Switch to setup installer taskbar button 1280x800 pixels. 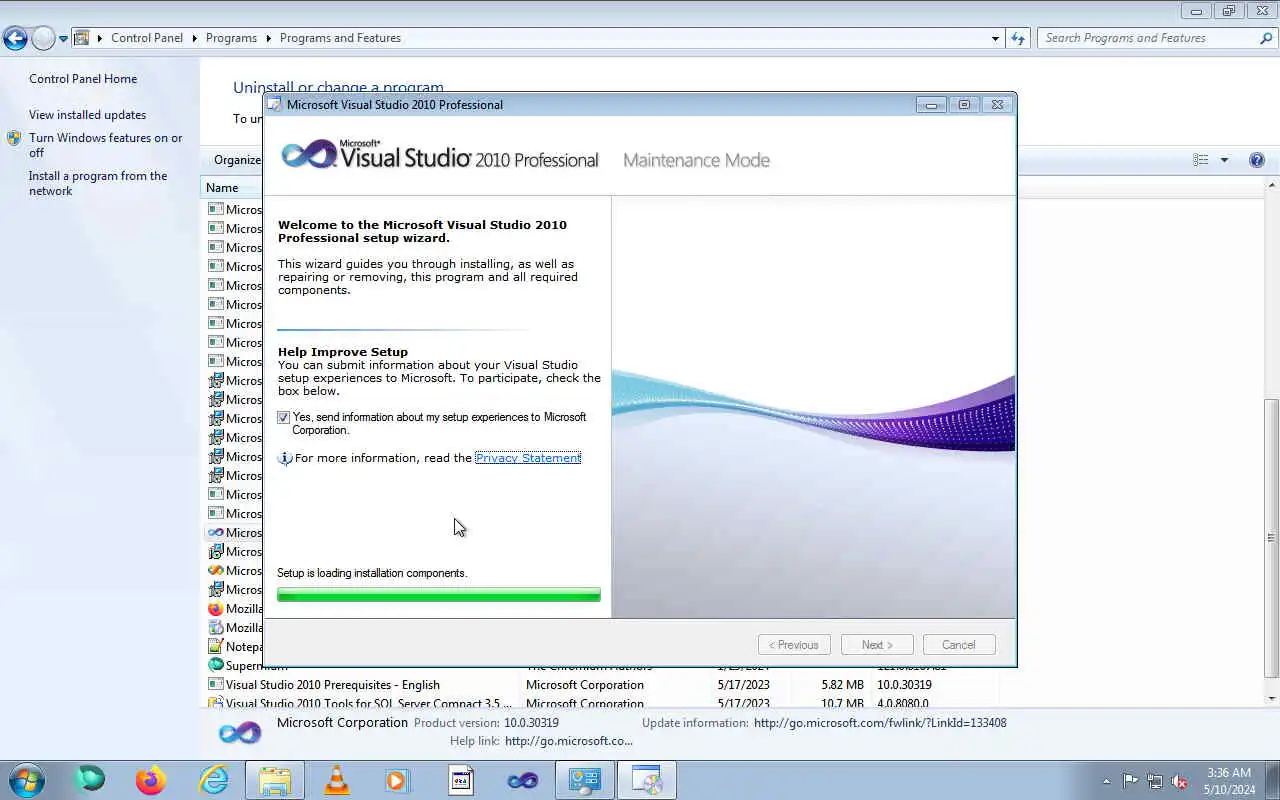pyautogui.click(x=647, y=780)
